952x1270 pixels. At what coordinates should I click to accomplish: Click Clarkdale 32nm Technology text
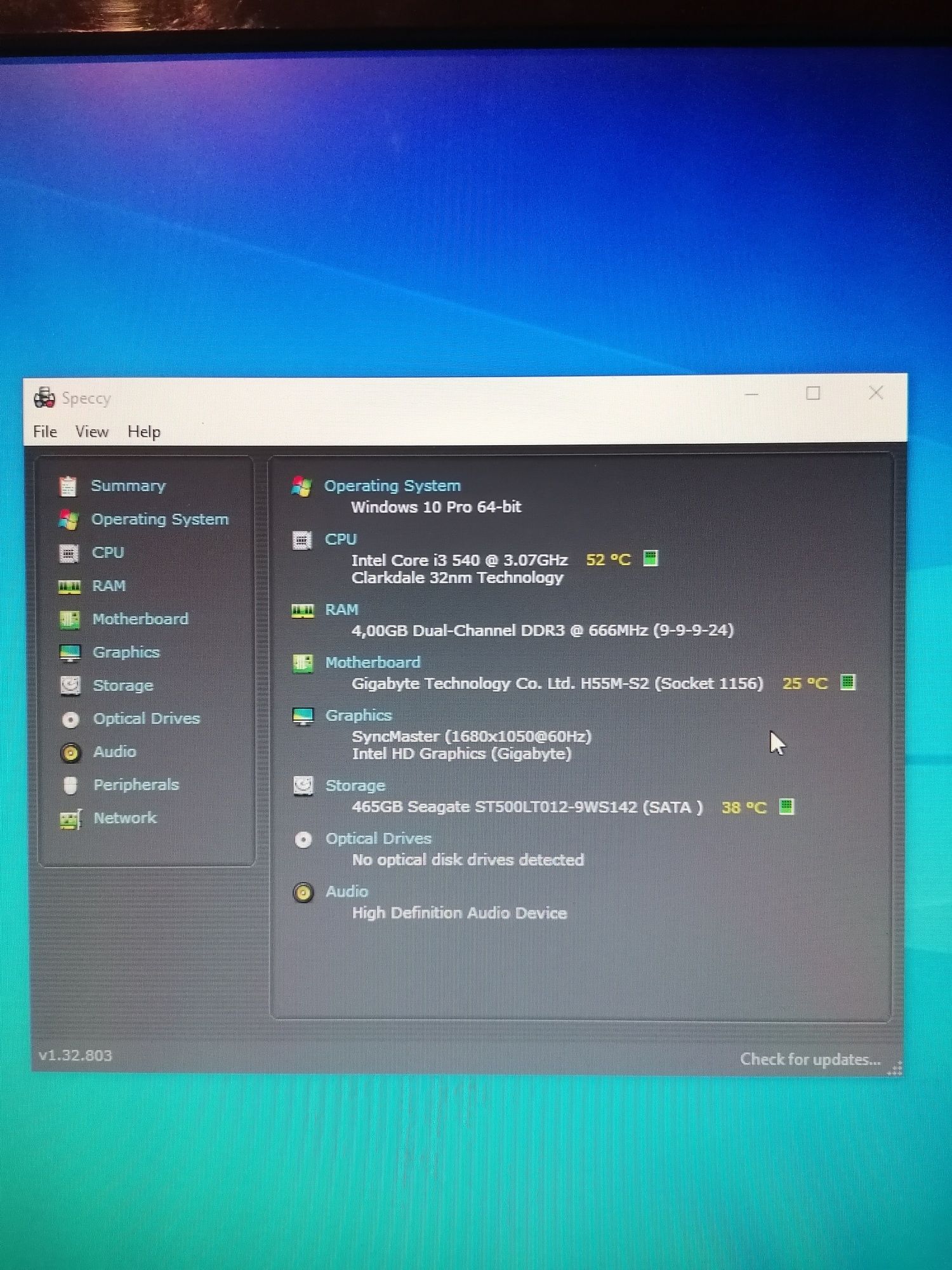pyautogui.click(x=458, y=578)
